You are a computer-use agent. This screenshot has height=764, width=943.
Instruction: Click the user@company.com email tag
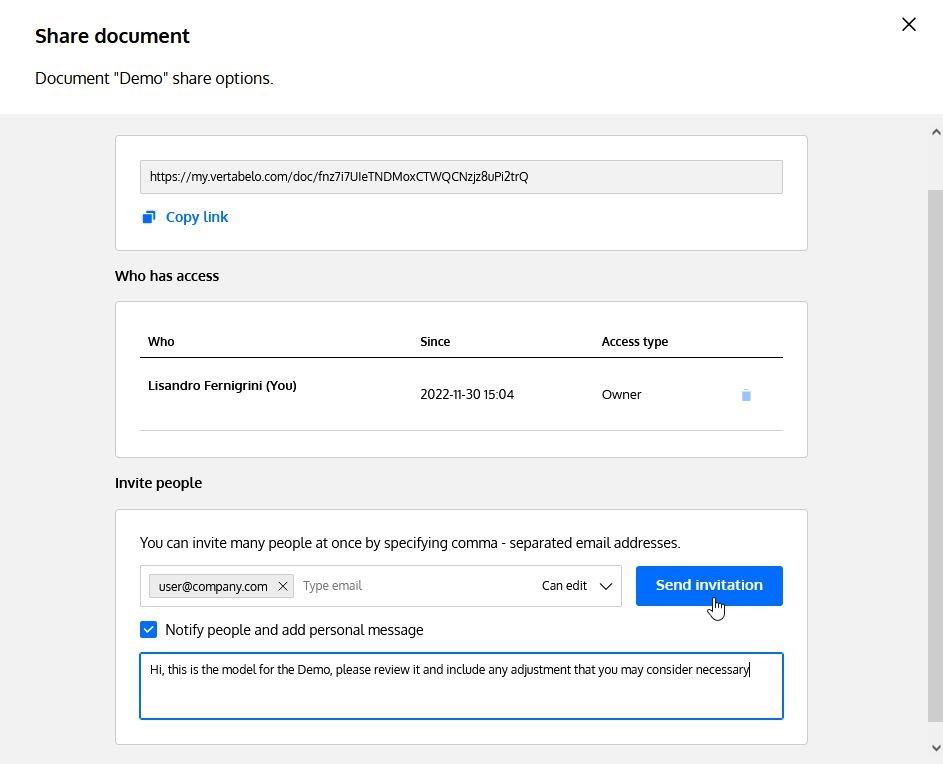click(x=213, y=586)
